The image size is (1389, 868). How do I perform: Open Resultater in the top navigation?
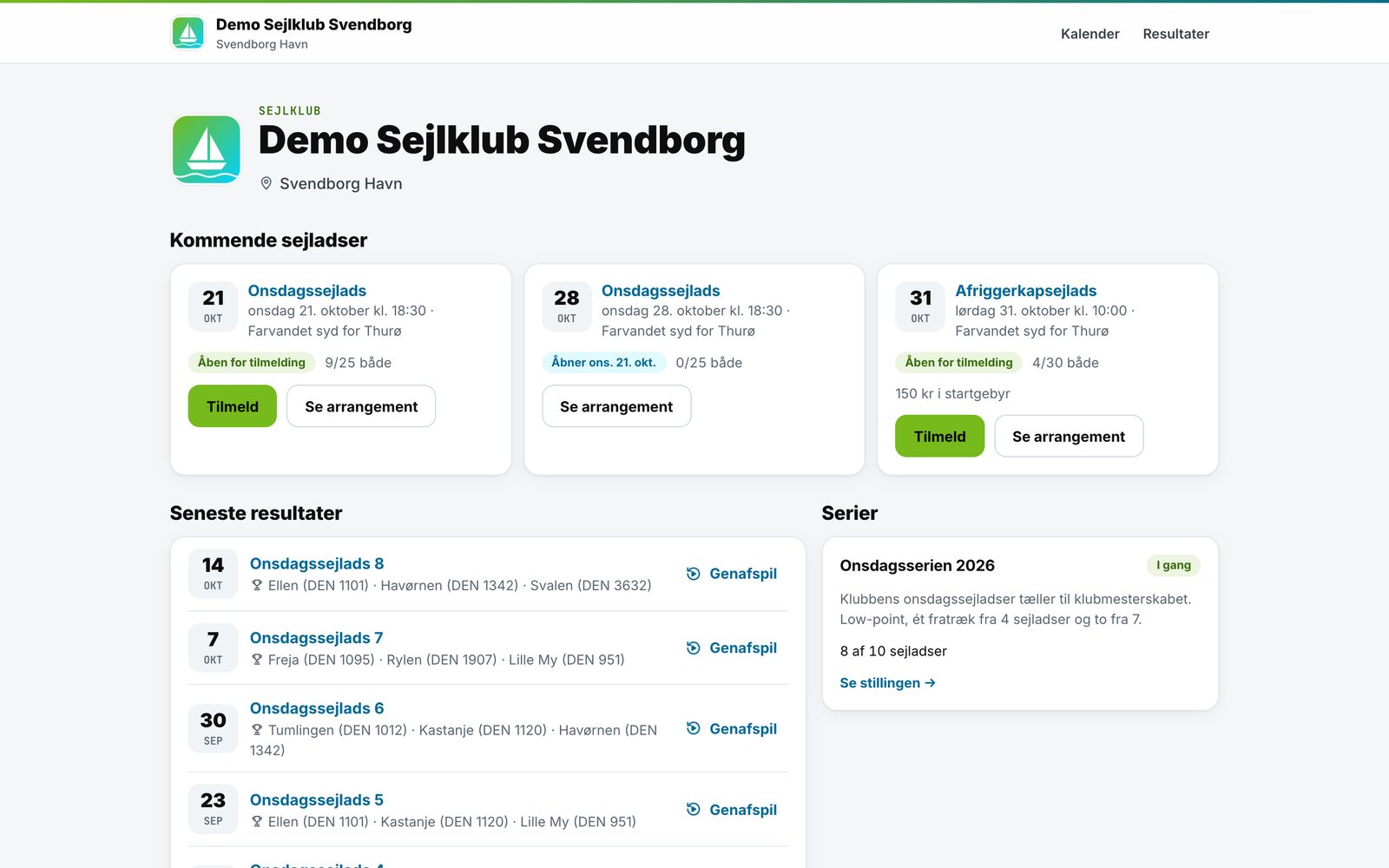click(x=1175, y=34)
